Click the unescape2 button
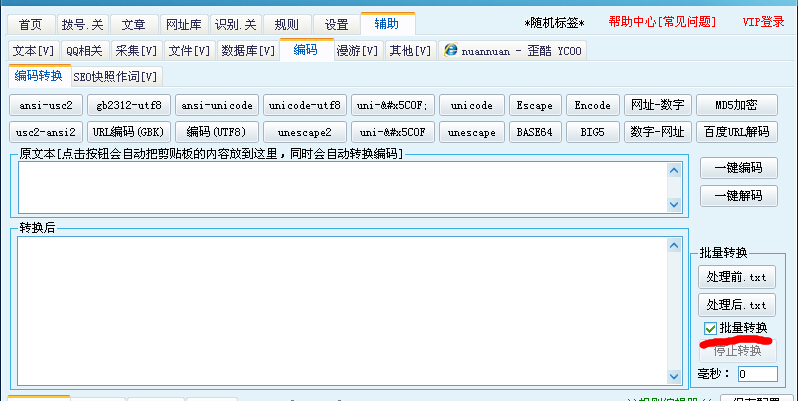This screenshot has height=401, width=798. pos(305,132)
